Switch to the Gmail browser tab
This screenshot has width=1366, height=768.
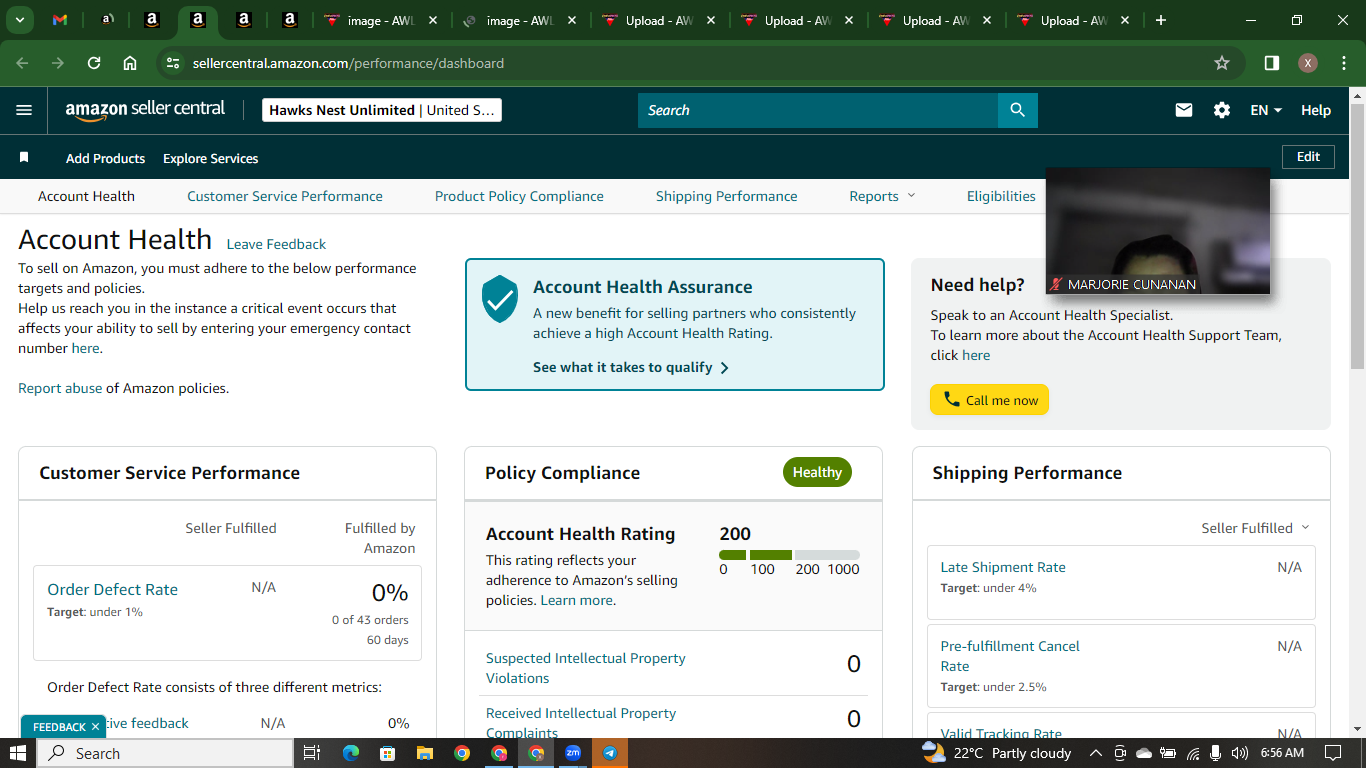(60, 20)
